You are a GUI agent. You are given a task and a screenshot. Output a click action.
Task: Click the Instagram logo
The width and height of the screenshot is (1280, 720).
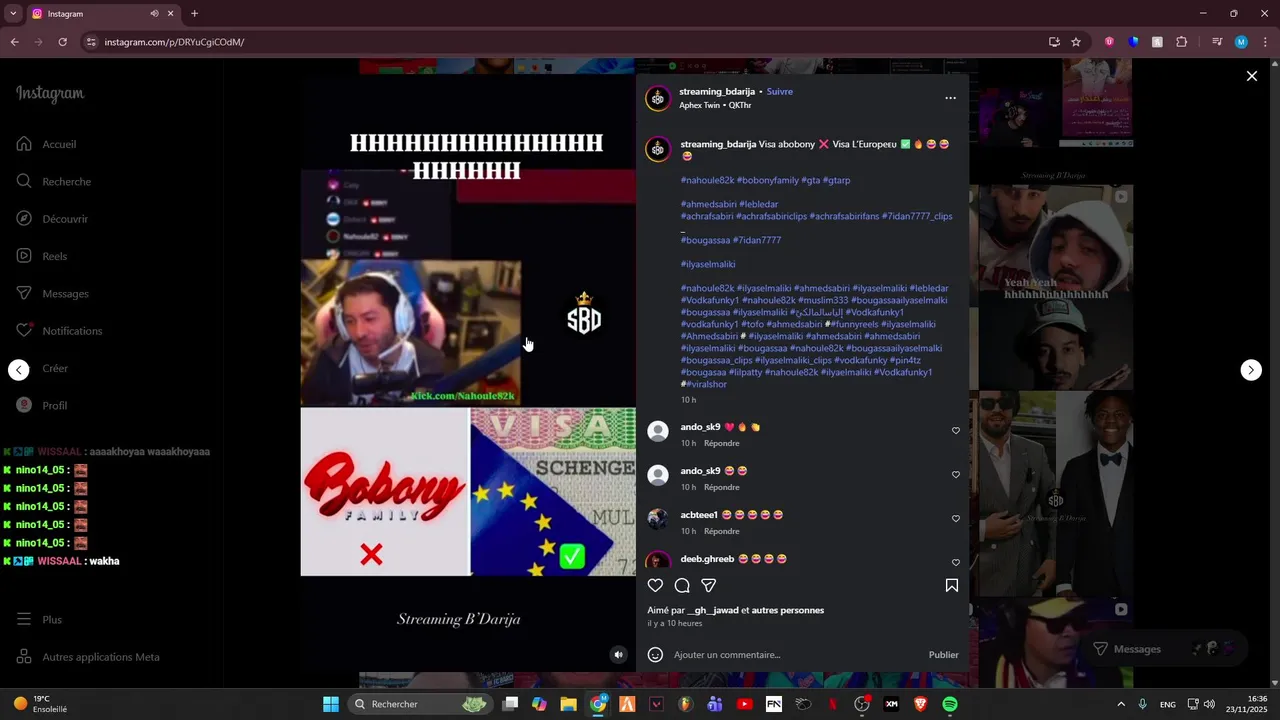50,93
